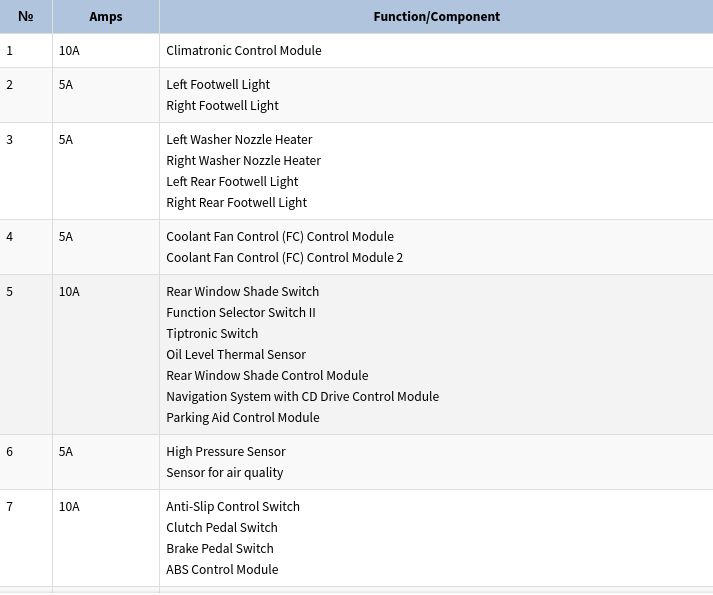Click the Tiptronic Switch entry
Viewport: 713px width, 595px height.
(x=212, y=333)
